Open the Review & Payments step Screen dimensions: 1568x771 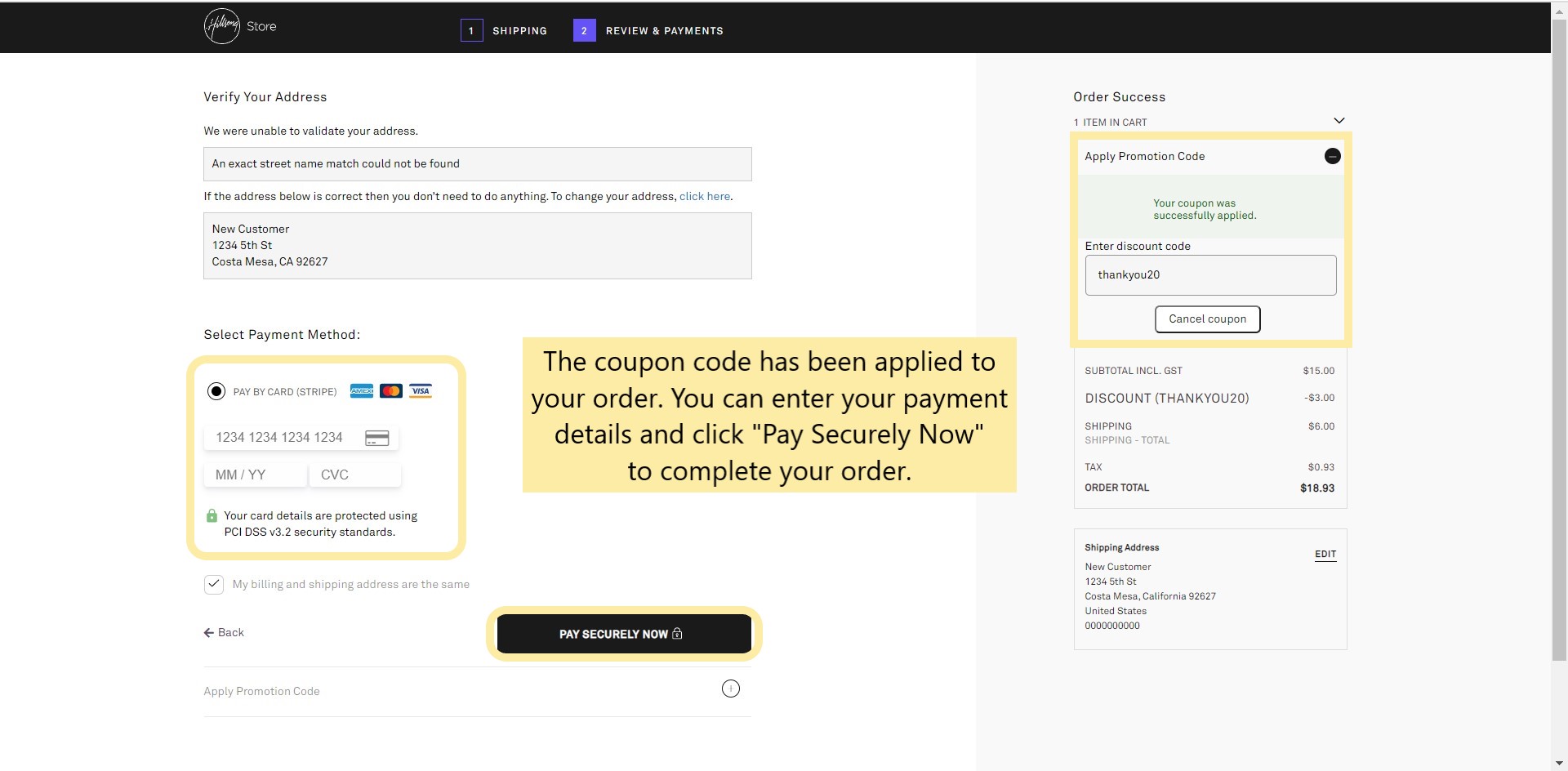click(664, 31)
